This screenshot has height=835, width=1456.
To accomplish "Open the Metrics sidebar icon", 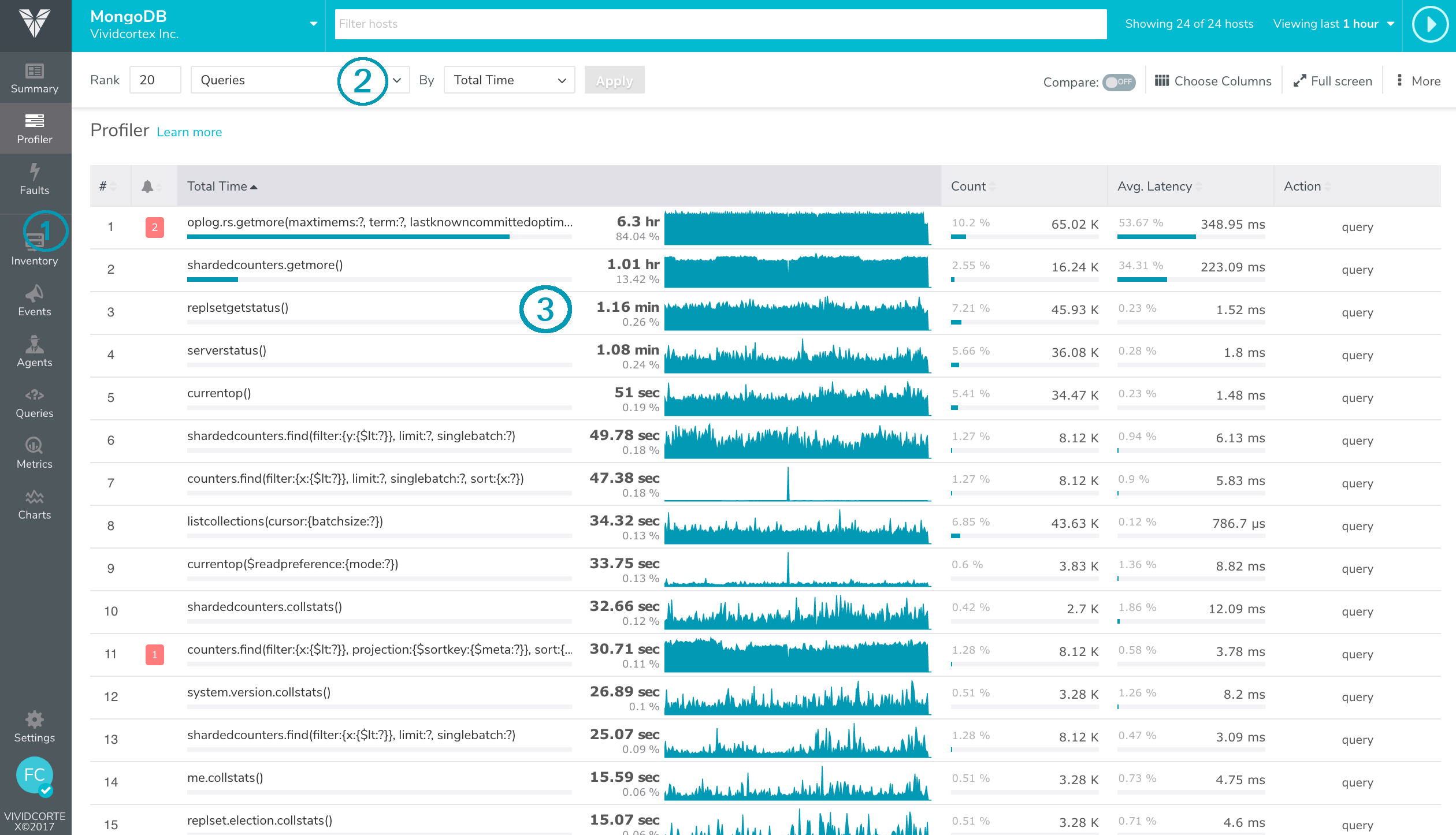I will [35, 446].
